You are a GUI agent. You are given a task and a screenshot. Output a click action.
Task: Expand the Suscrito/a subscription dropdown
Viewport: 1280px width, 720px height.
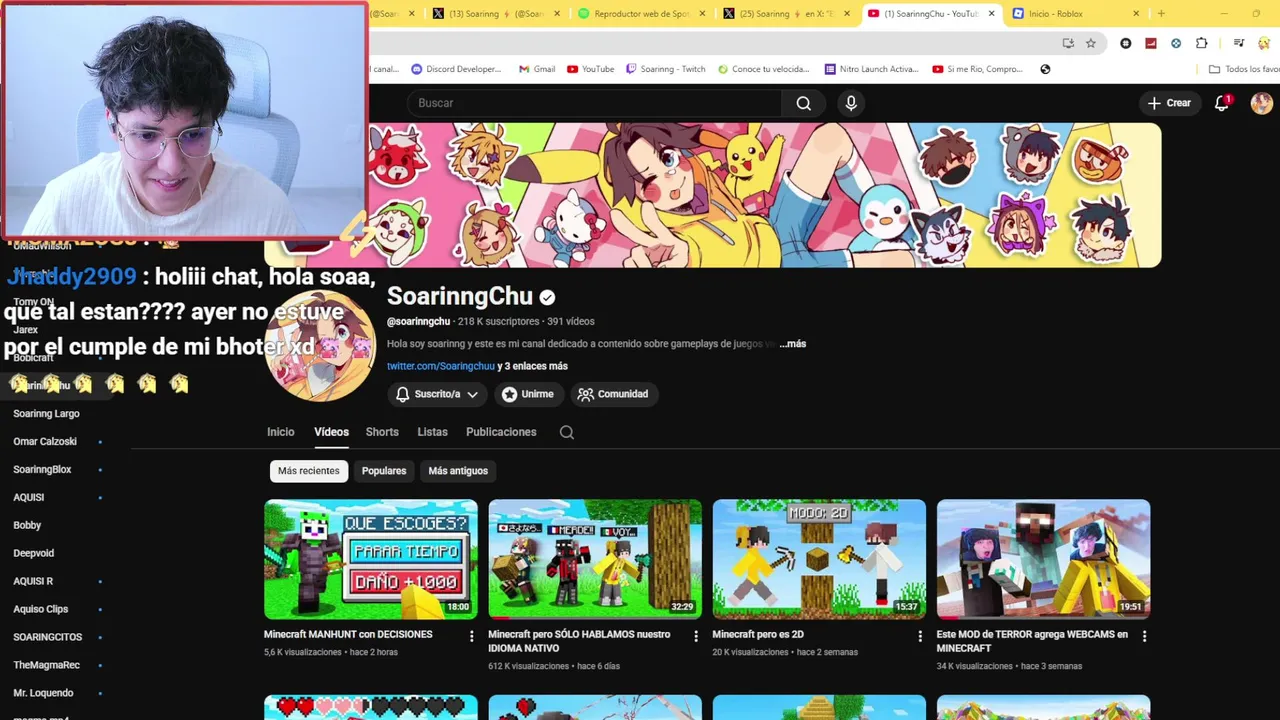pyautogui.click(x=437, y=394)
